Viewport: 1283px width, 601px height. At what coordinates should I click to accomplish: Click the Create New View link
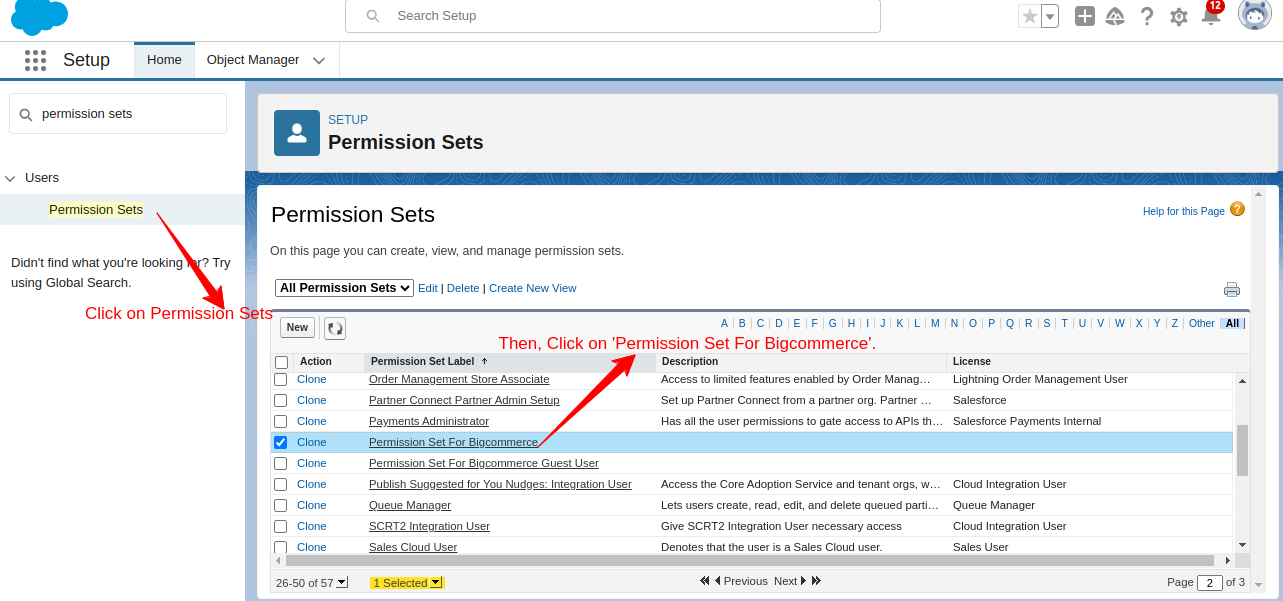[533, 288]
